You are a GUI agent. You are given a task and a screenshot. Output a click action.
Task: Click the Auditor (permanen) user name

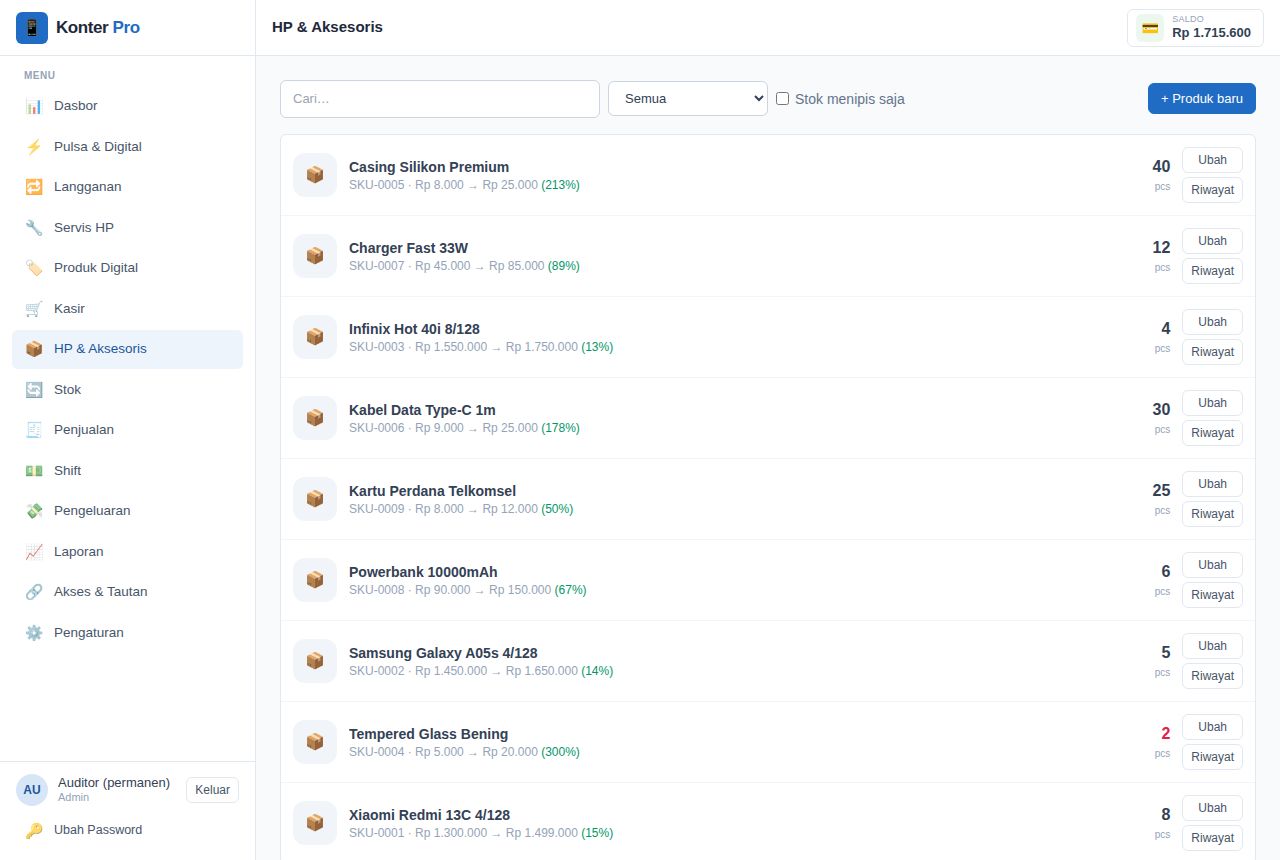[114, 782]
